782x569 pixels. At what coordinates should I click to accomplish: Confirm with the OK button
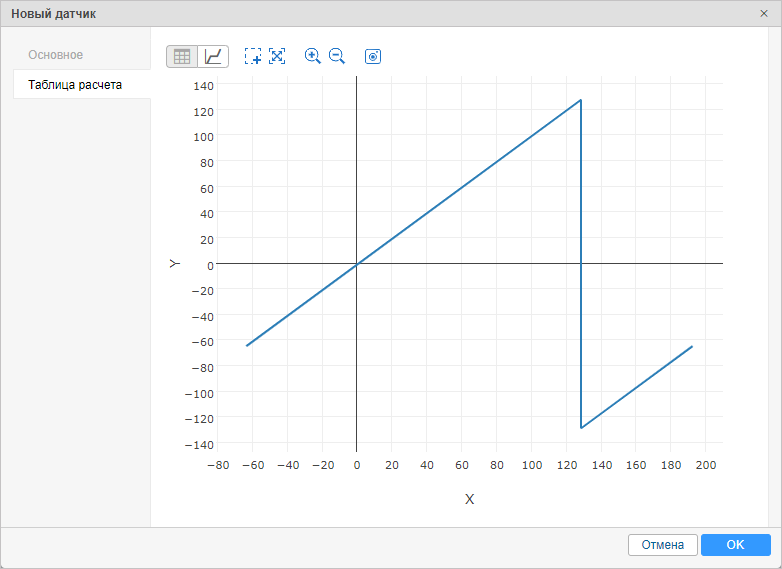pos(736,545)
